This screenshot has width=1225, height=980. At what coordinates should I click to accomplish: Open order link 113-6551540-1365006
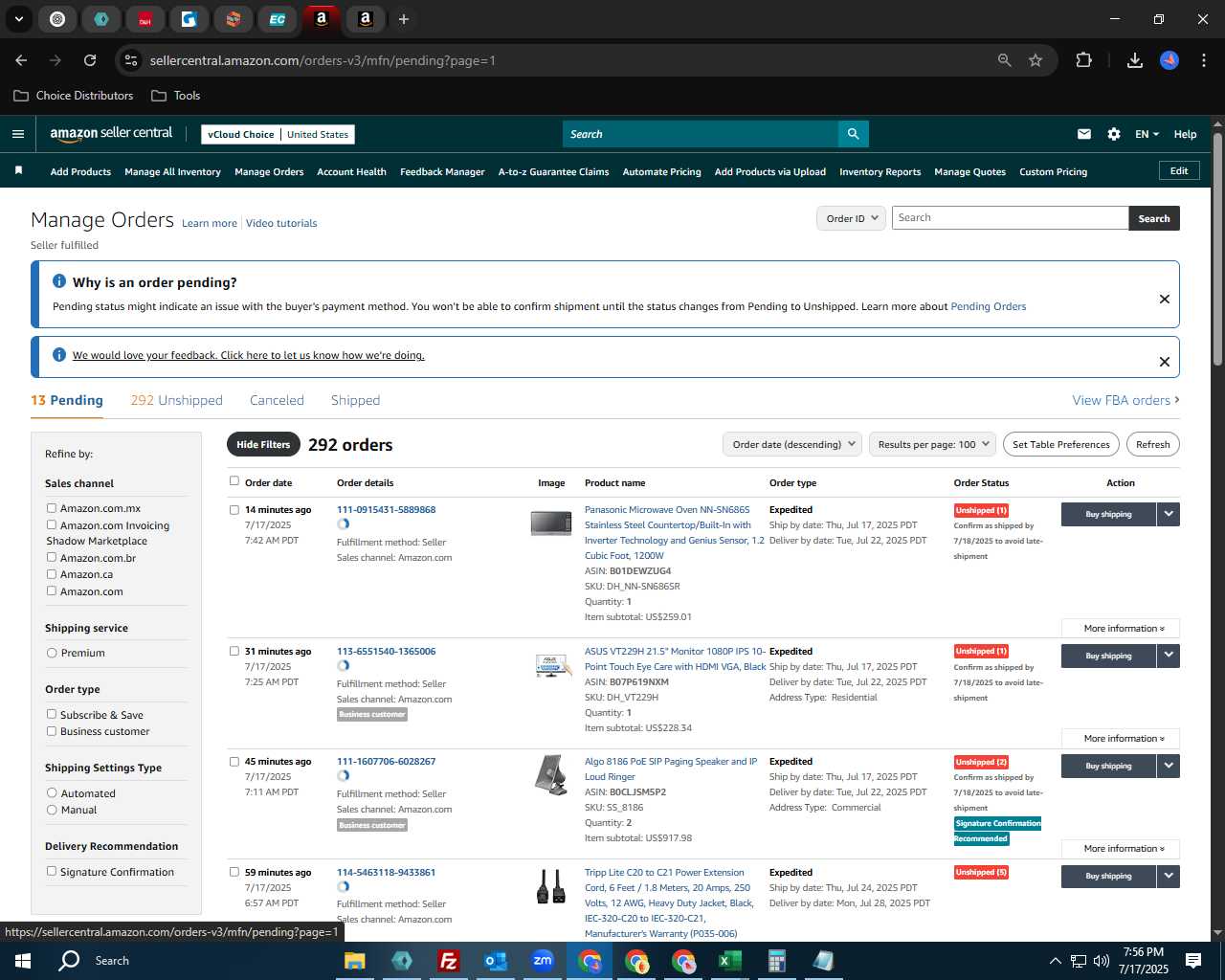tap(386, 651)
